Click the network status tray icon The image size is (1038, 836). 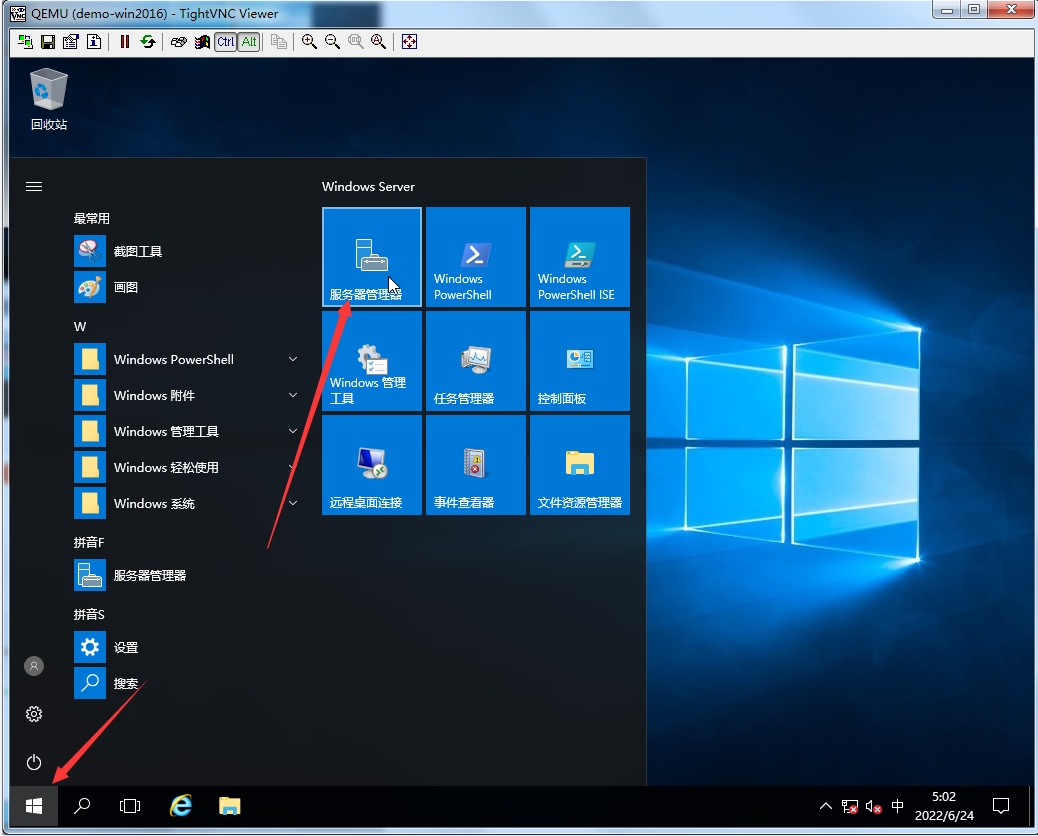(849, 806)
